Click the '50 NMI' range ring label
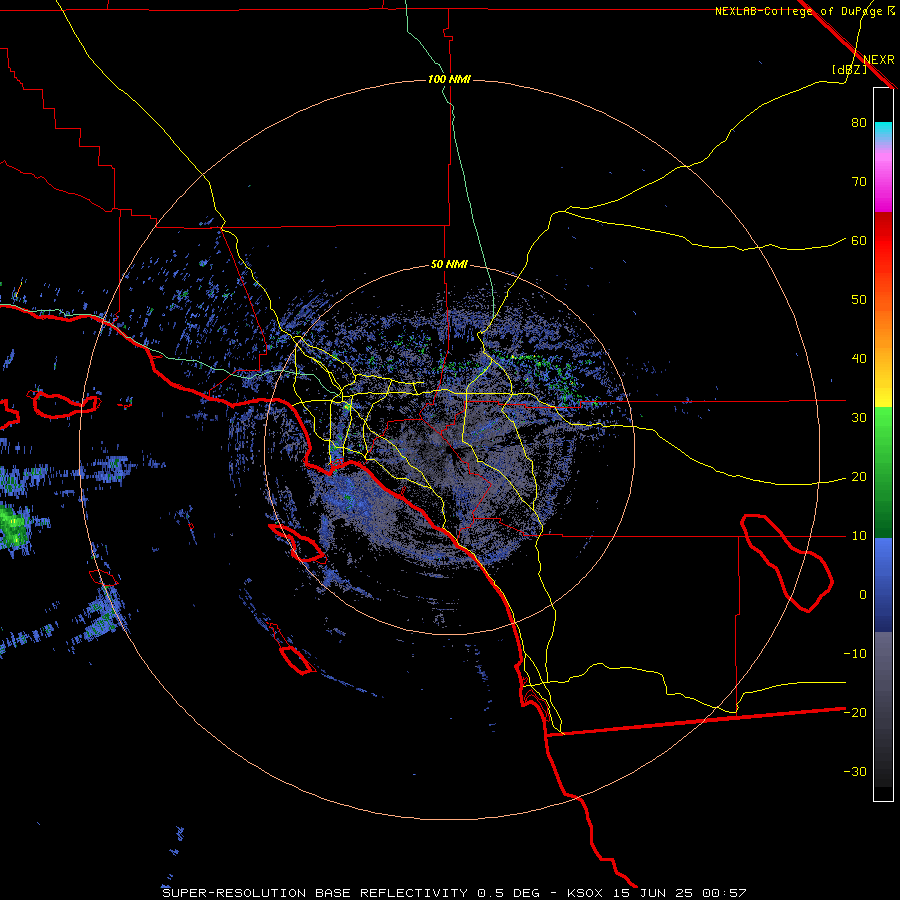 point(449,265)
